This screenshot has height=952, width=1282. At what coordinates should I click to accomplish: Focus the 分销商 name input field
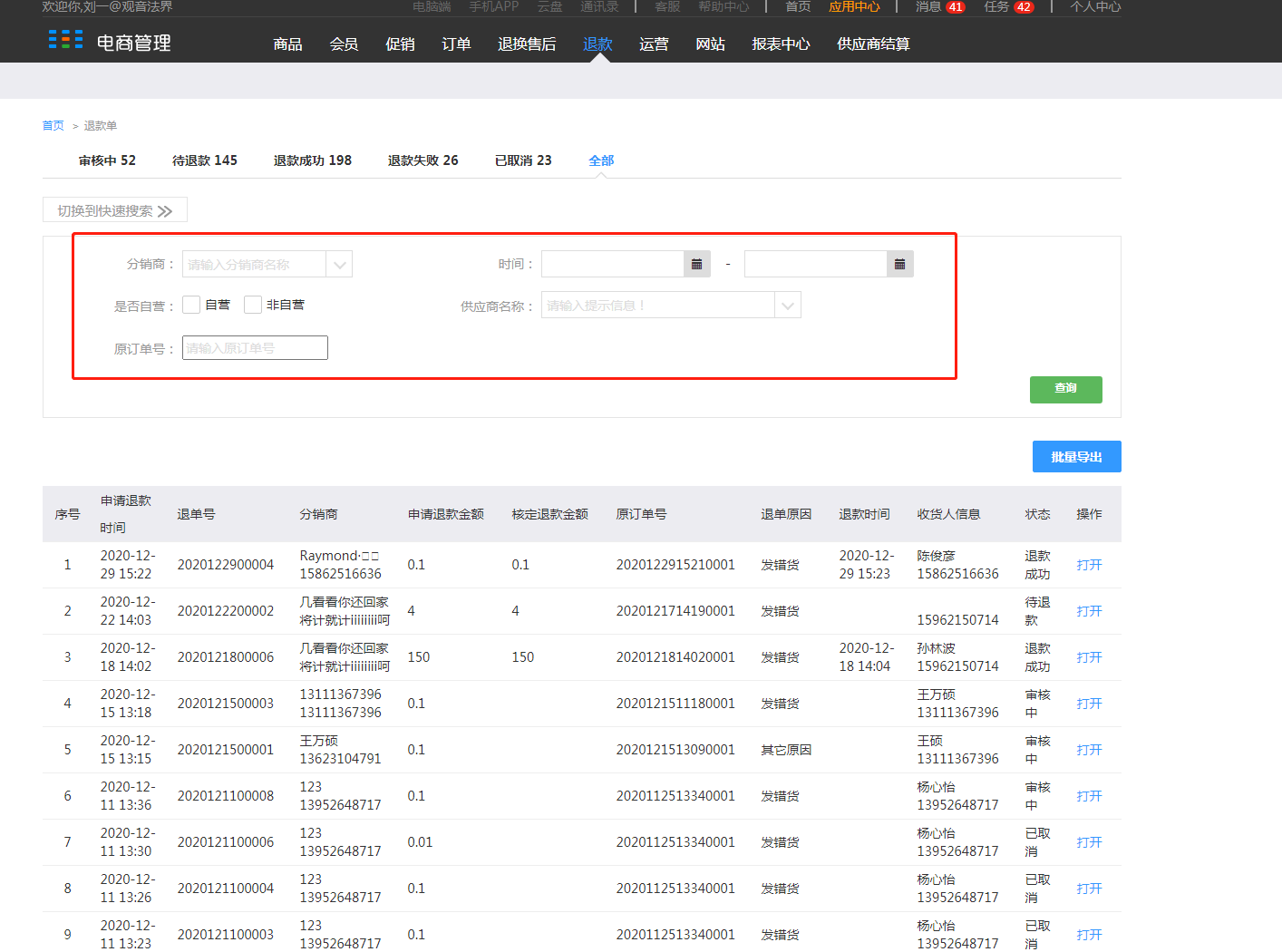click(x=254, y=265)
